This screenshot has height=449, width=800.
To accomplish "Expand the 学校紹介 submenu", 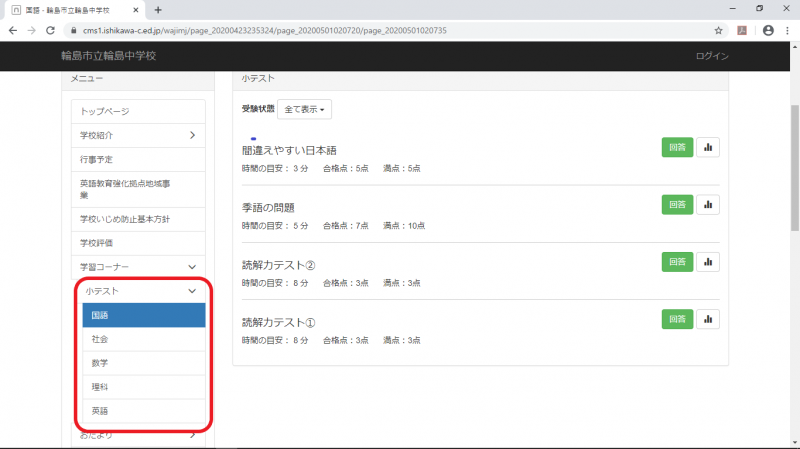I will point(191,135).
